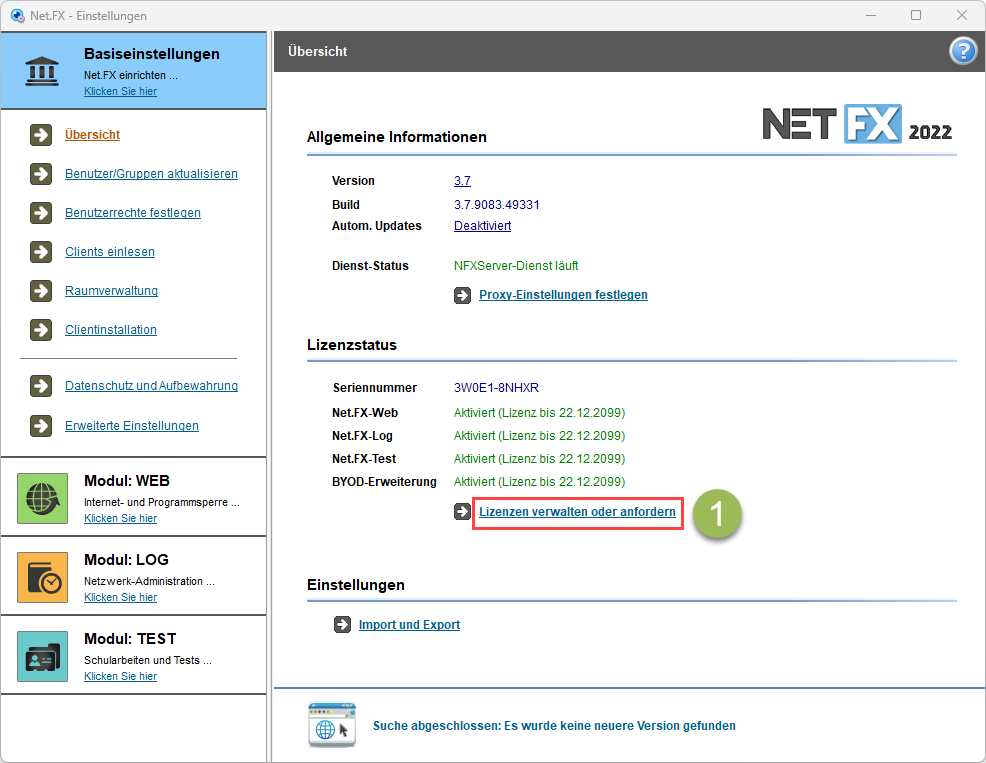Click the Net.FX-Log license status text
This screenshot has width=986, height=763.
pyautogui.click(x=540, y=435)
